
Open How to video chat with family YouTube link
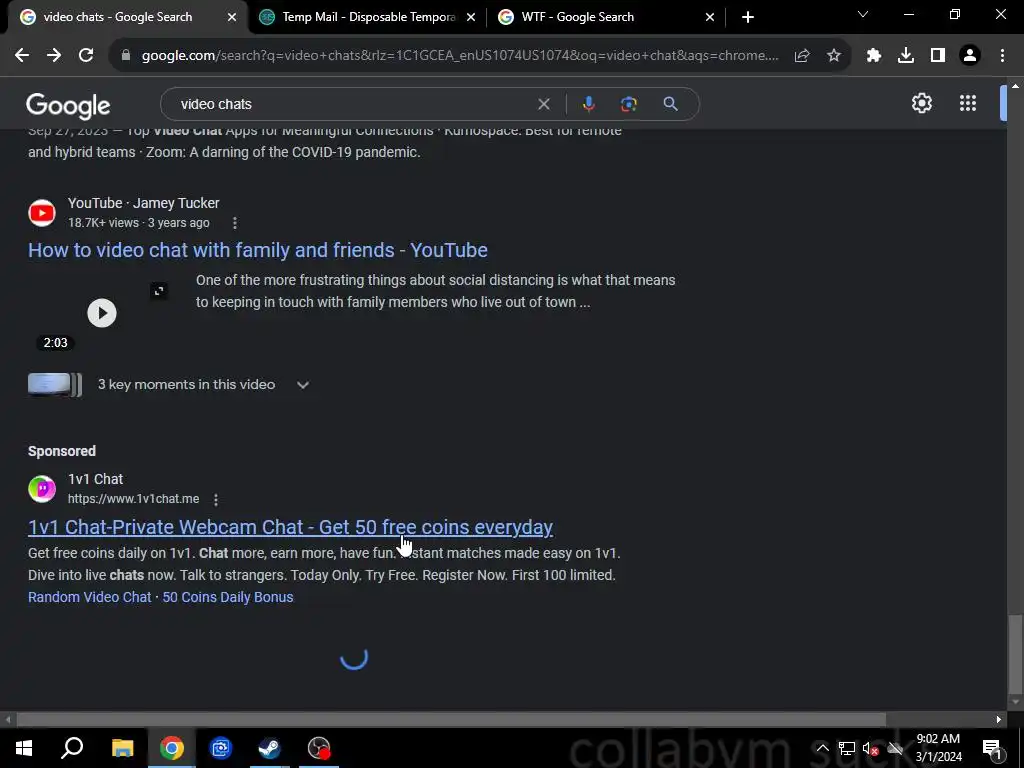258,250
